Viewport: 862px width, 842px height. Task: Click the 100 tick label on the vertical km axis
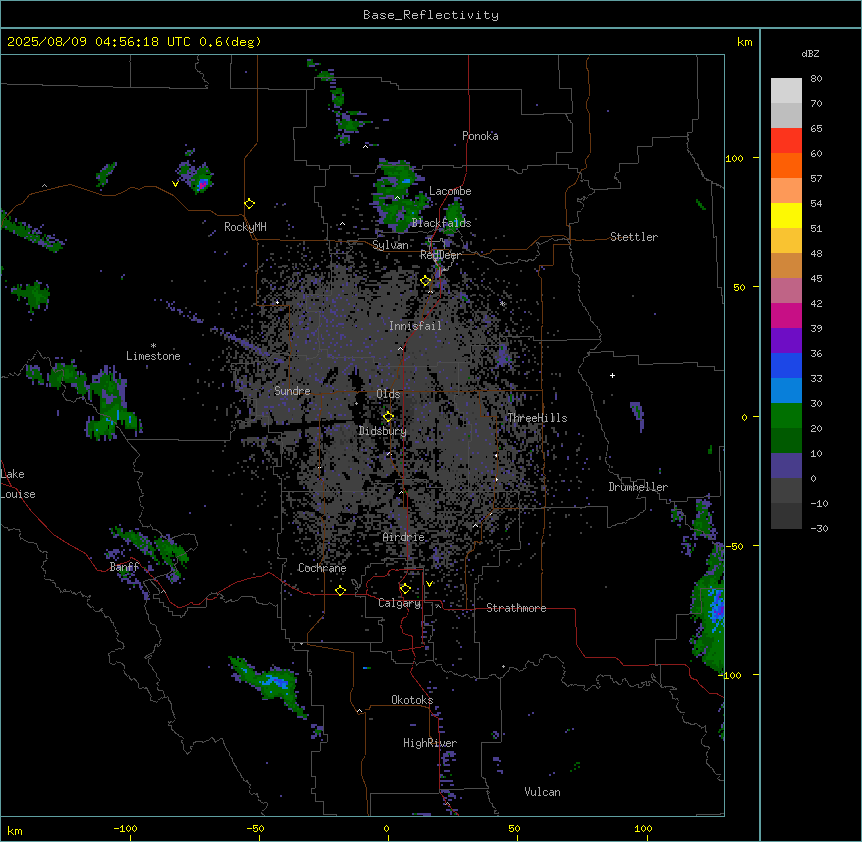[734, 158]
